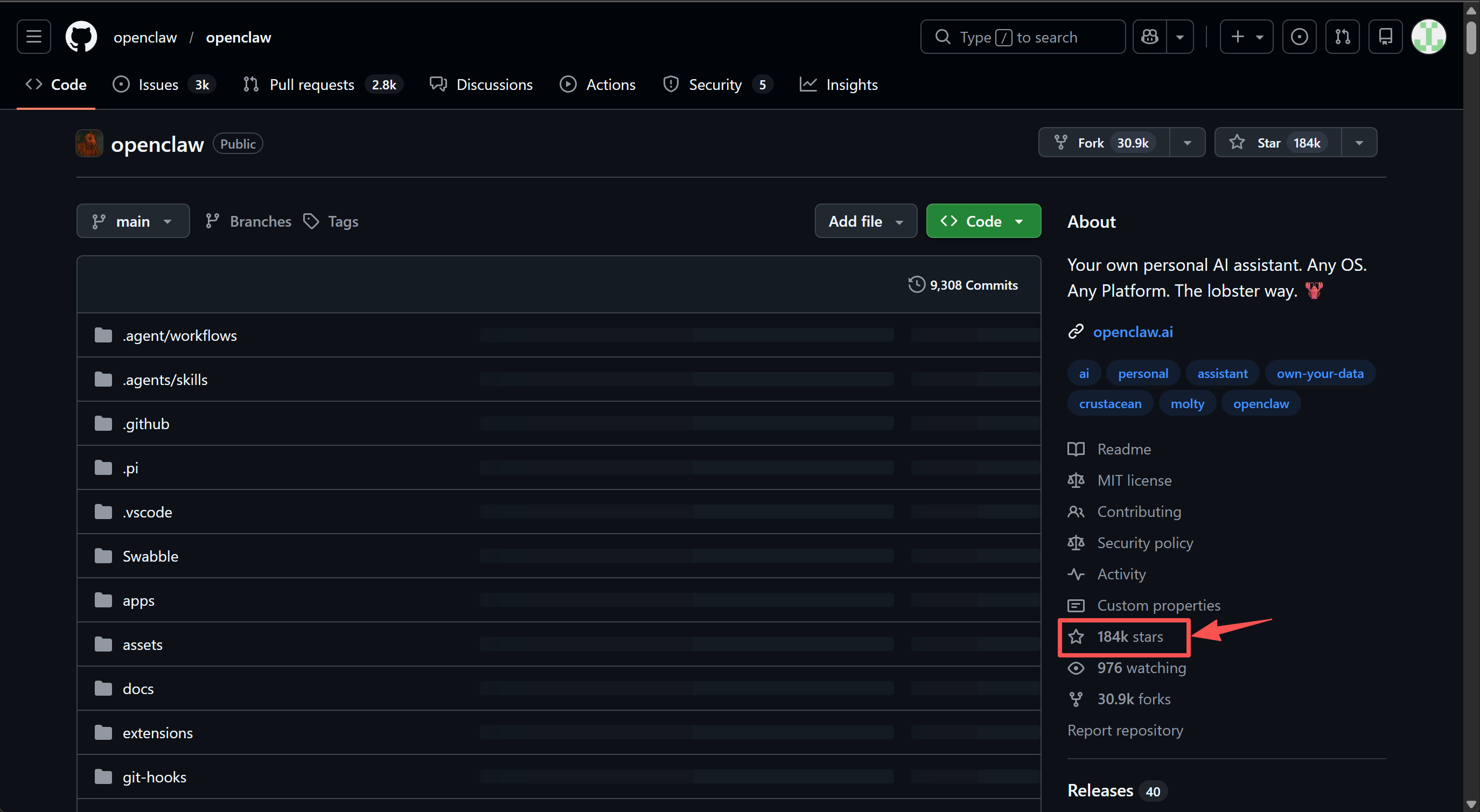View the 976 watching list

pos(1127,668)
